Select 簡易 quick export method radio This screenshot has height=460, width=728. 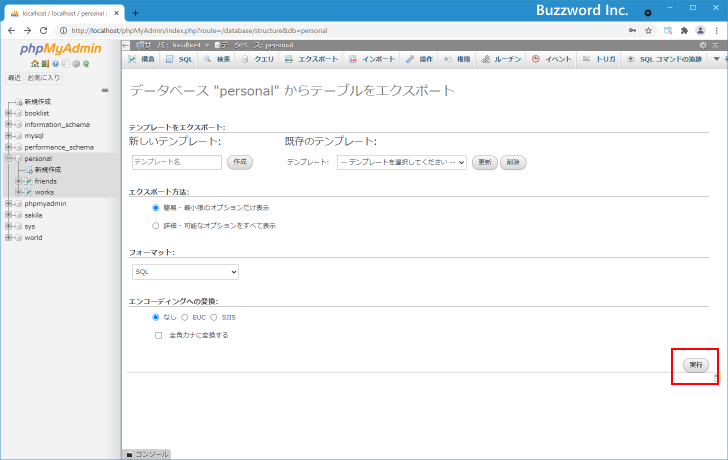(x=156, y=207)
